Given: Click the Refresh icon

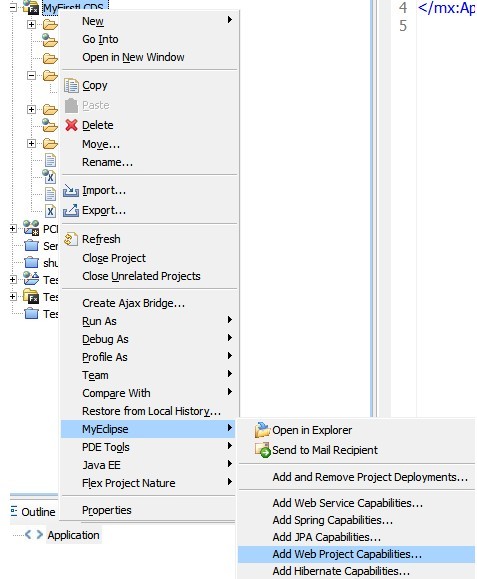Looking at the screenshot, I should 71,239.
